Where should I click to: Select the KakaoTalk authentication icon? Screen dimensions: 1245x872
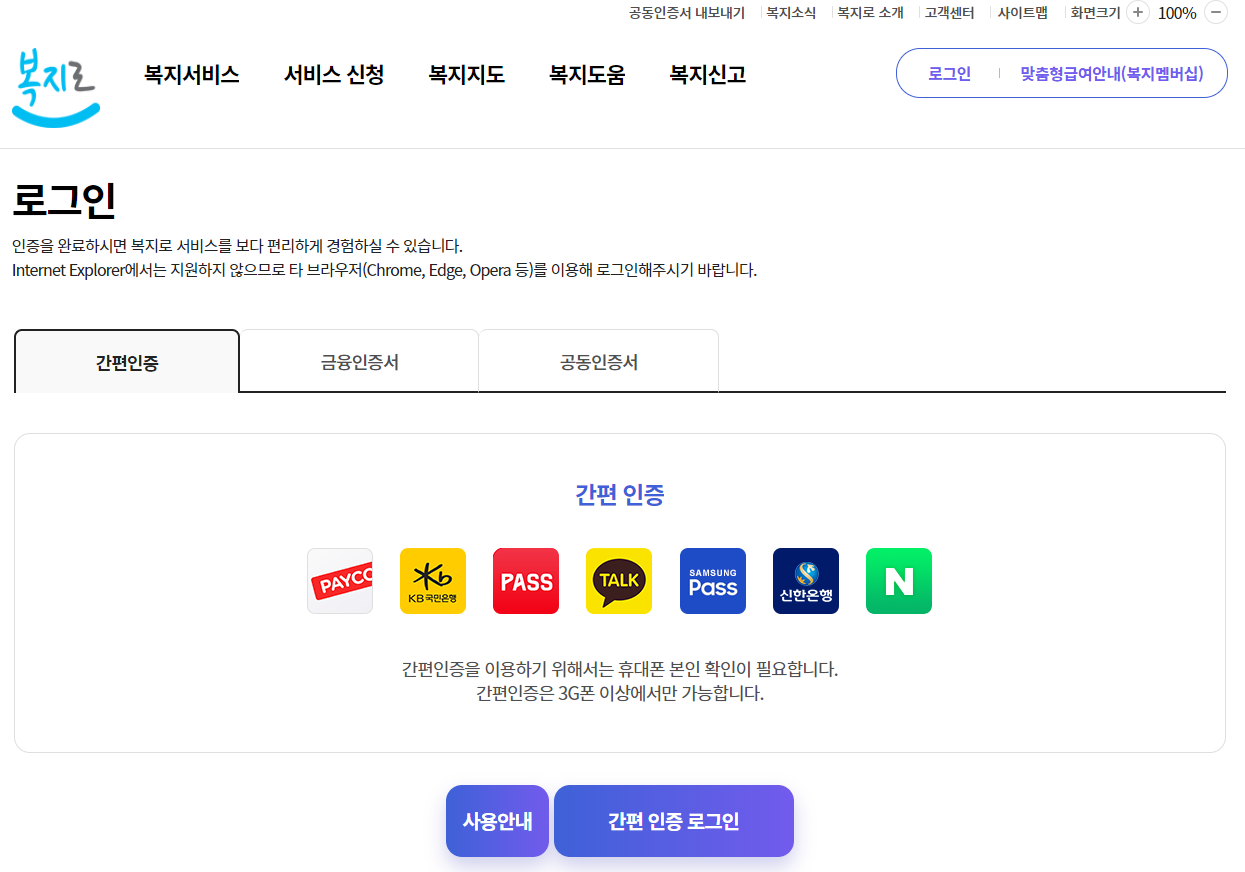618,581
